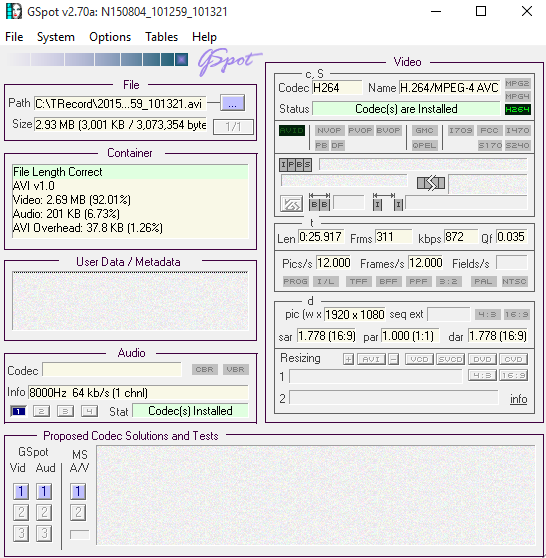Click the NTSC indicator
Image resolution: width=546 pixels, height=558 pixels.
point(514,281)
